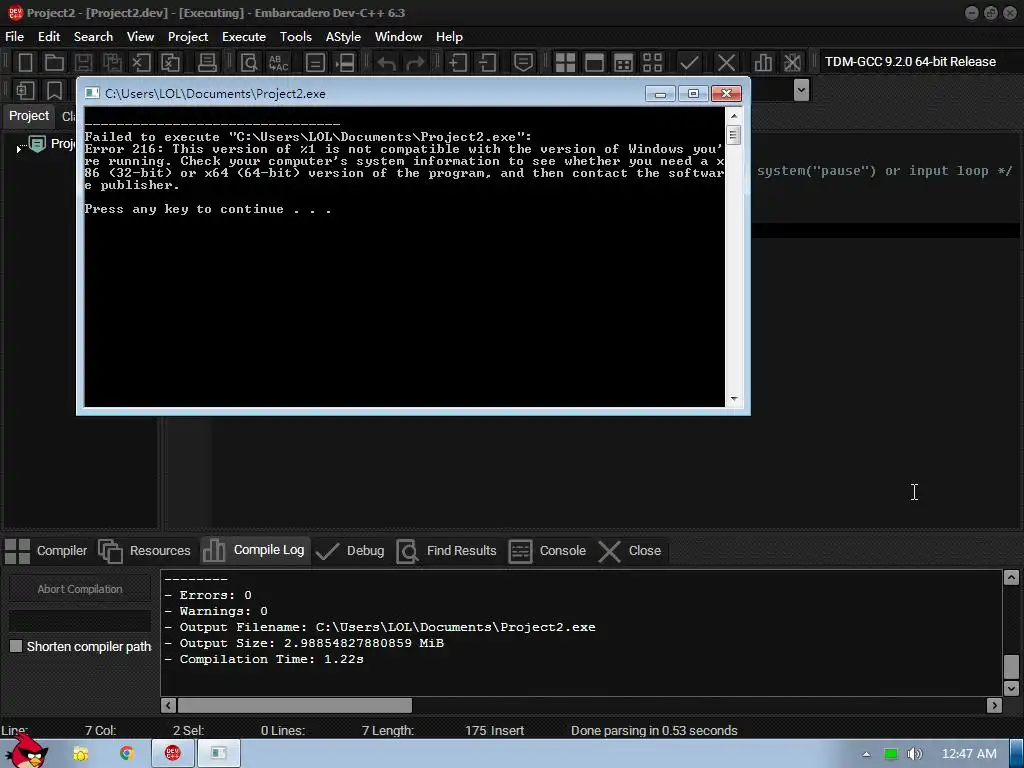Click the Stop execution X toolbar icon
Screen dimensions: 1024x768
tap(726, 63)
